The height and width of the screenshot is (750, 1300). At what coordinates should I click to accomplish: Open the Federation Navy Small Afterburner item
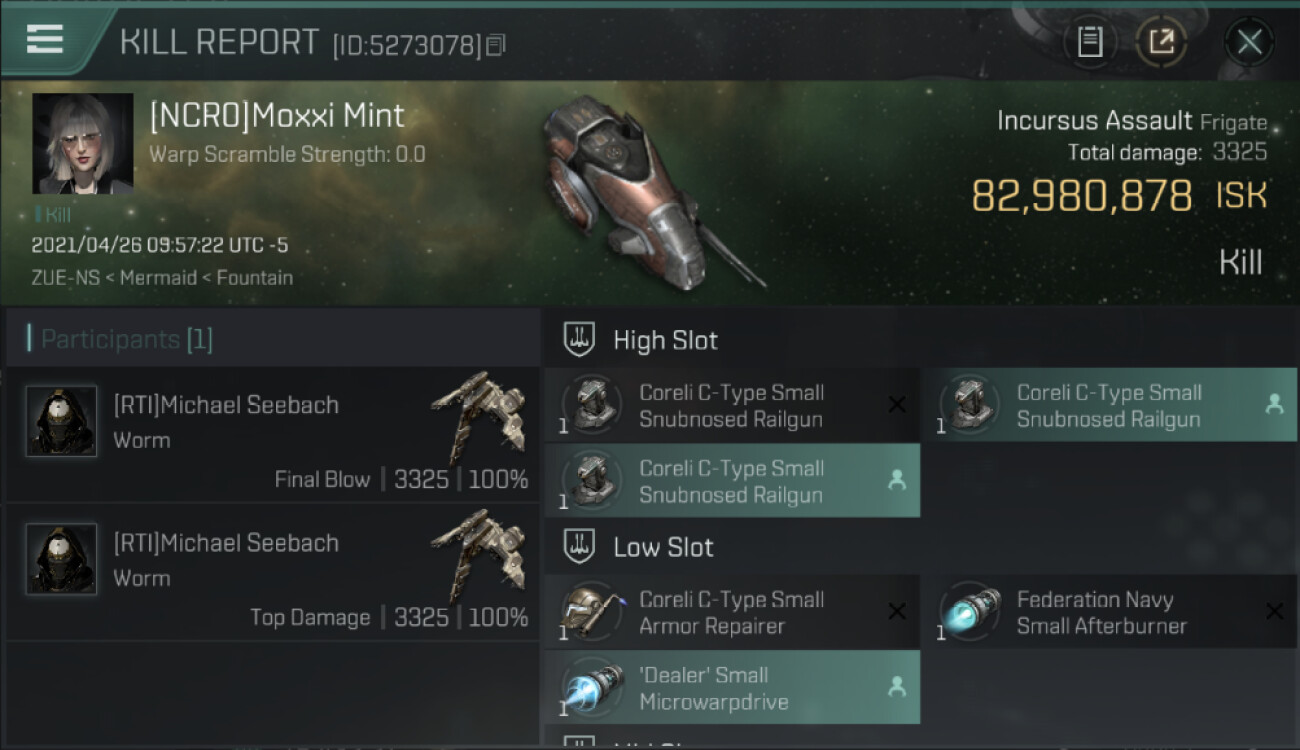tap(1109, 612)
